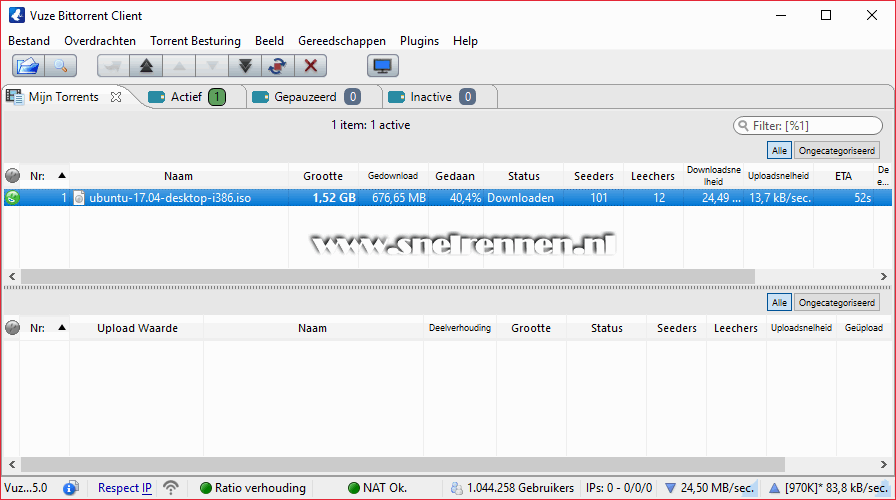Open the Gereedschappen menu
This screenshot has width=896, height=500.
pyautogui.click(x=342, y=41)
